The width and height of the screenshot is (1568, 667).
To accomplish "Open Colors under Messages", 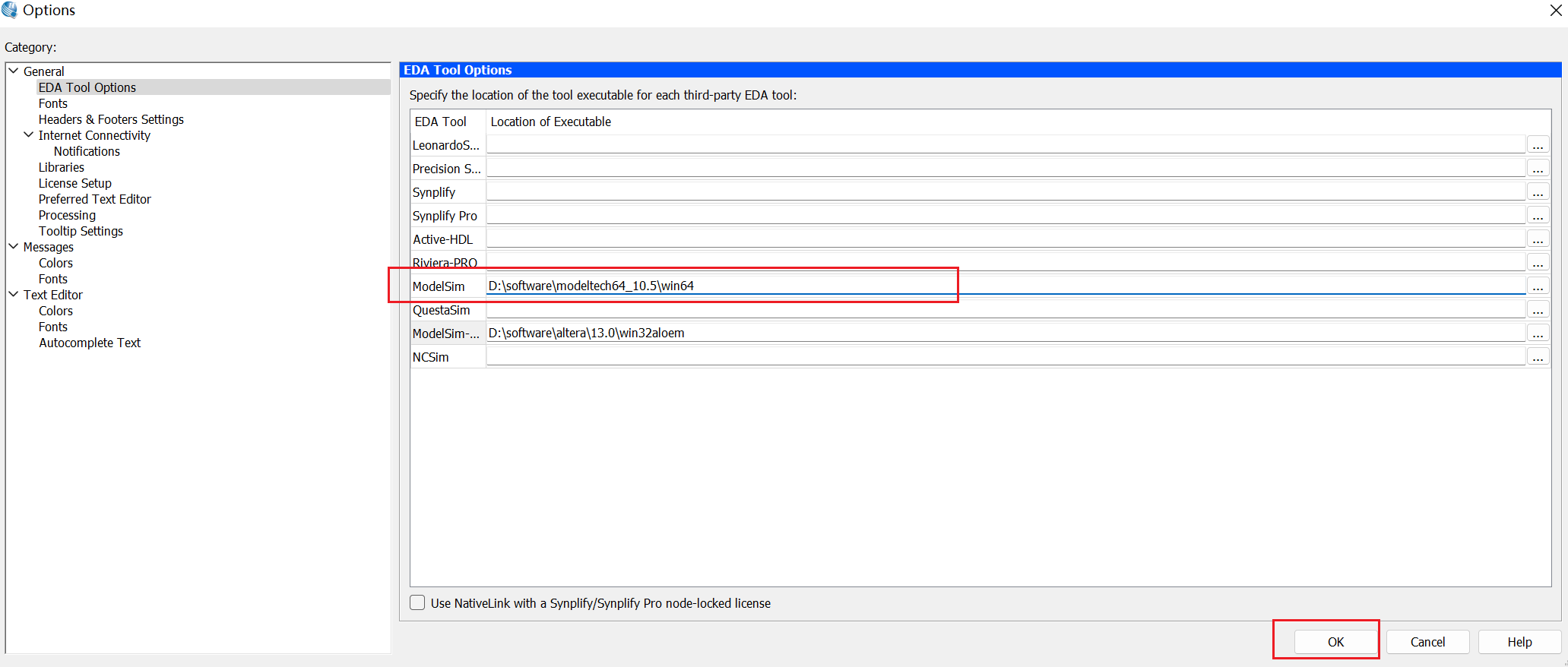I will click(x=56, y=263).
